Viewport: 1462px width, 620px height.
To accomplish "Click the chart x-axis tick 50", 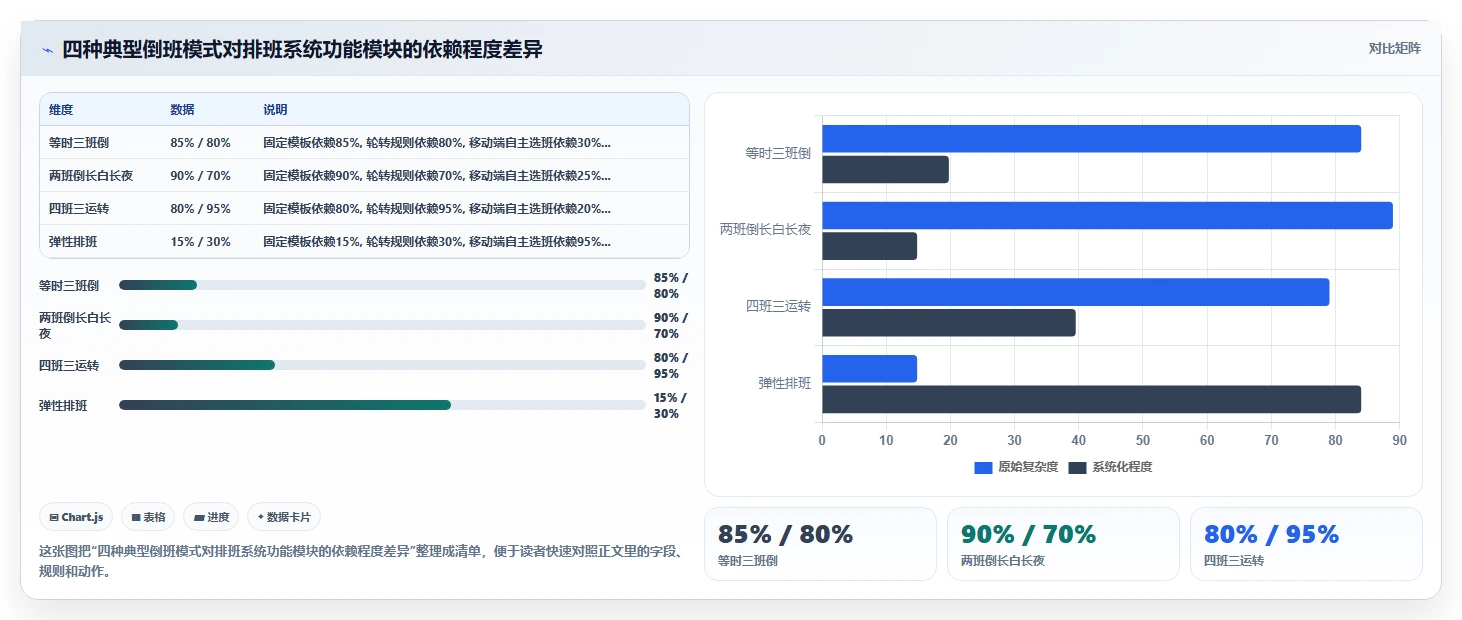I will click(x=1143, y=440).
